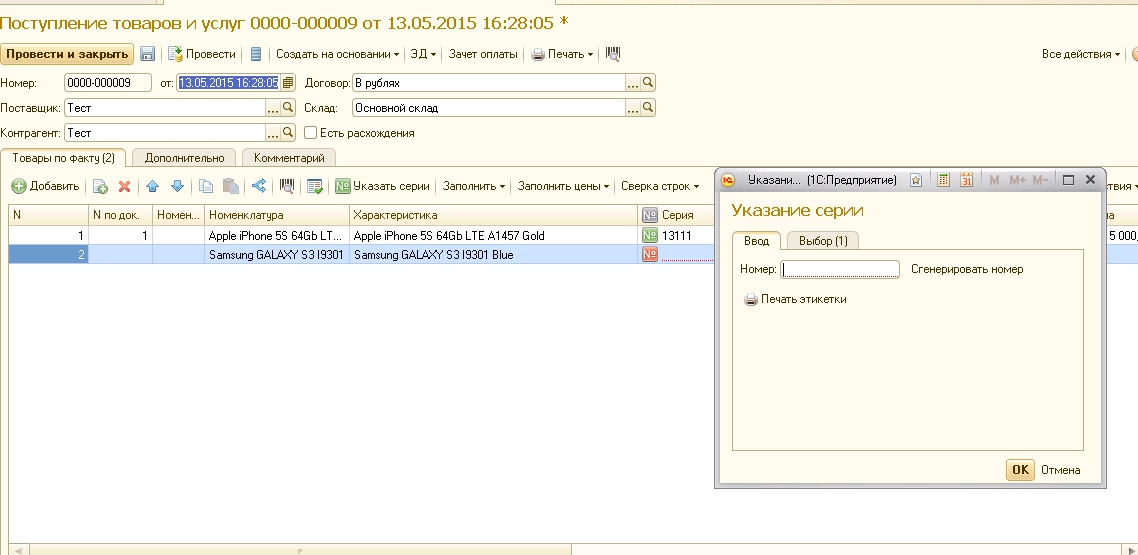This screenshot has width=1138, height=555.
Task: Open the date picker next to the document date
Action: point(288,83)
